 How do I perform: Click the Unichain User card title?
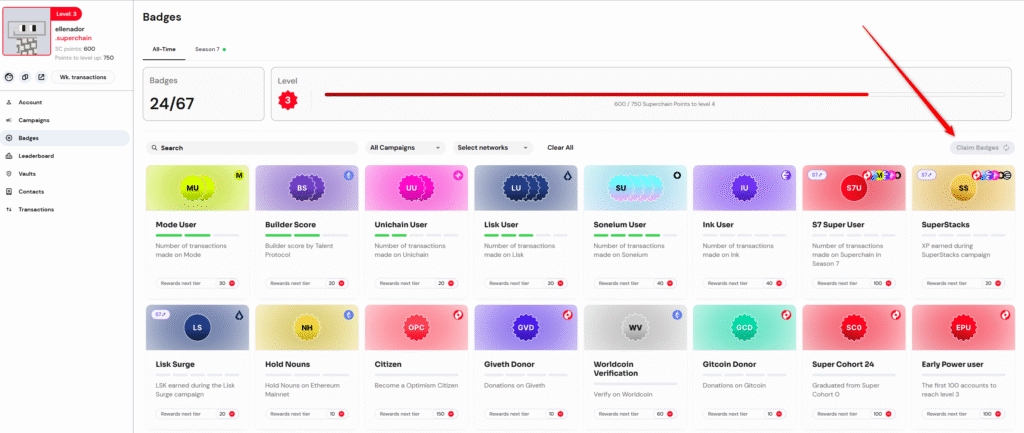(401, 225)
